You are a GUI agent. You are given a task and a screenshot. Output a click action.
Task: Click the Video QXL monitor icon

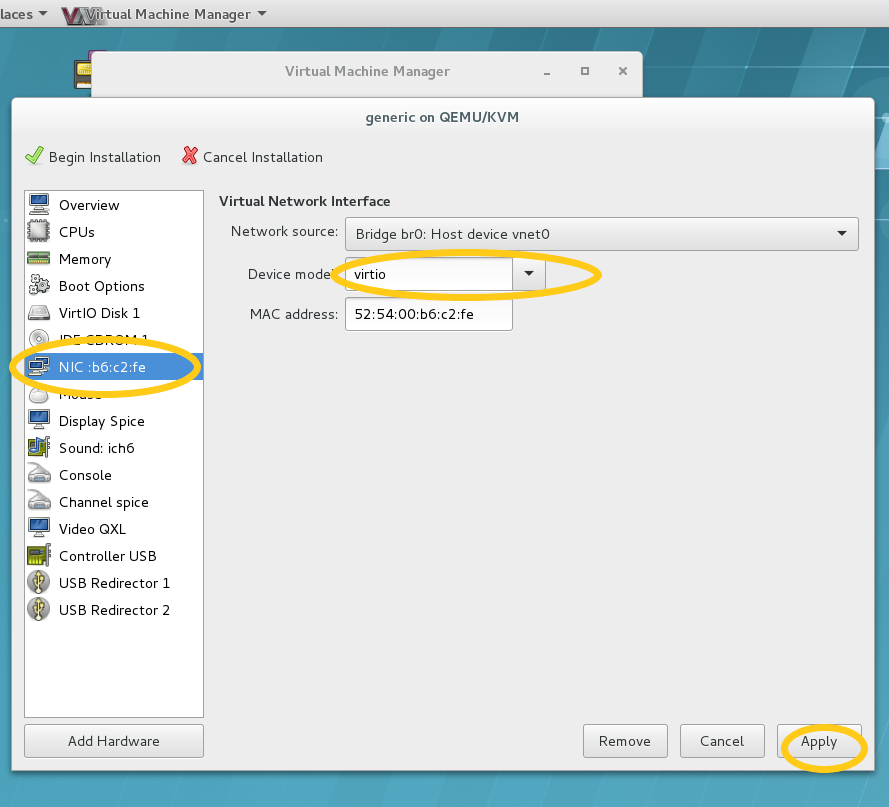(x=39, y=528)
